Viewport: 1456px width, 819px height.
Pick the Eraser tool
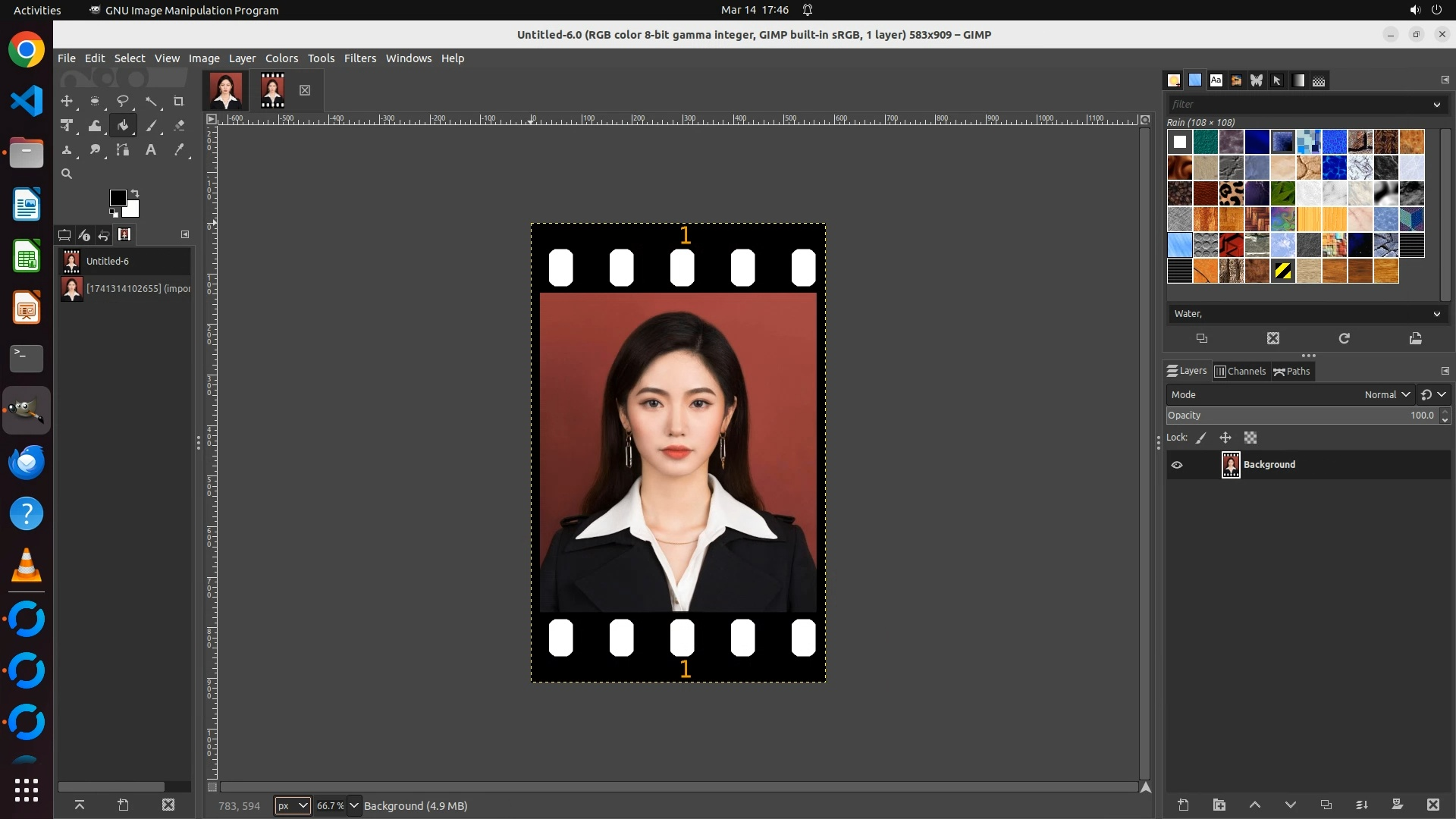pos(179,126)
